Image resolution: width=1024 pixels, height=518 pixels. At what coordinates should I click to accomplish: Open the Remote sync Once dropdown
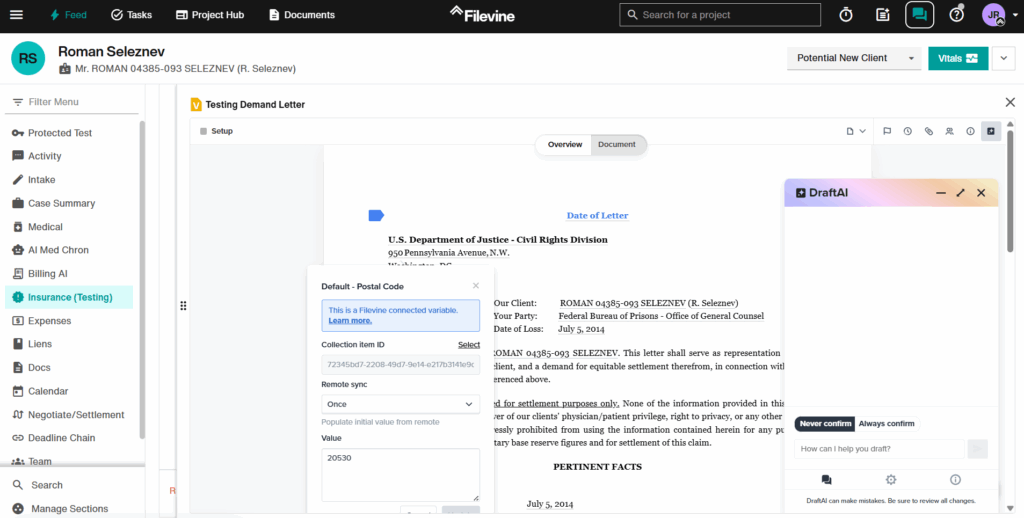tap(400, 404)
